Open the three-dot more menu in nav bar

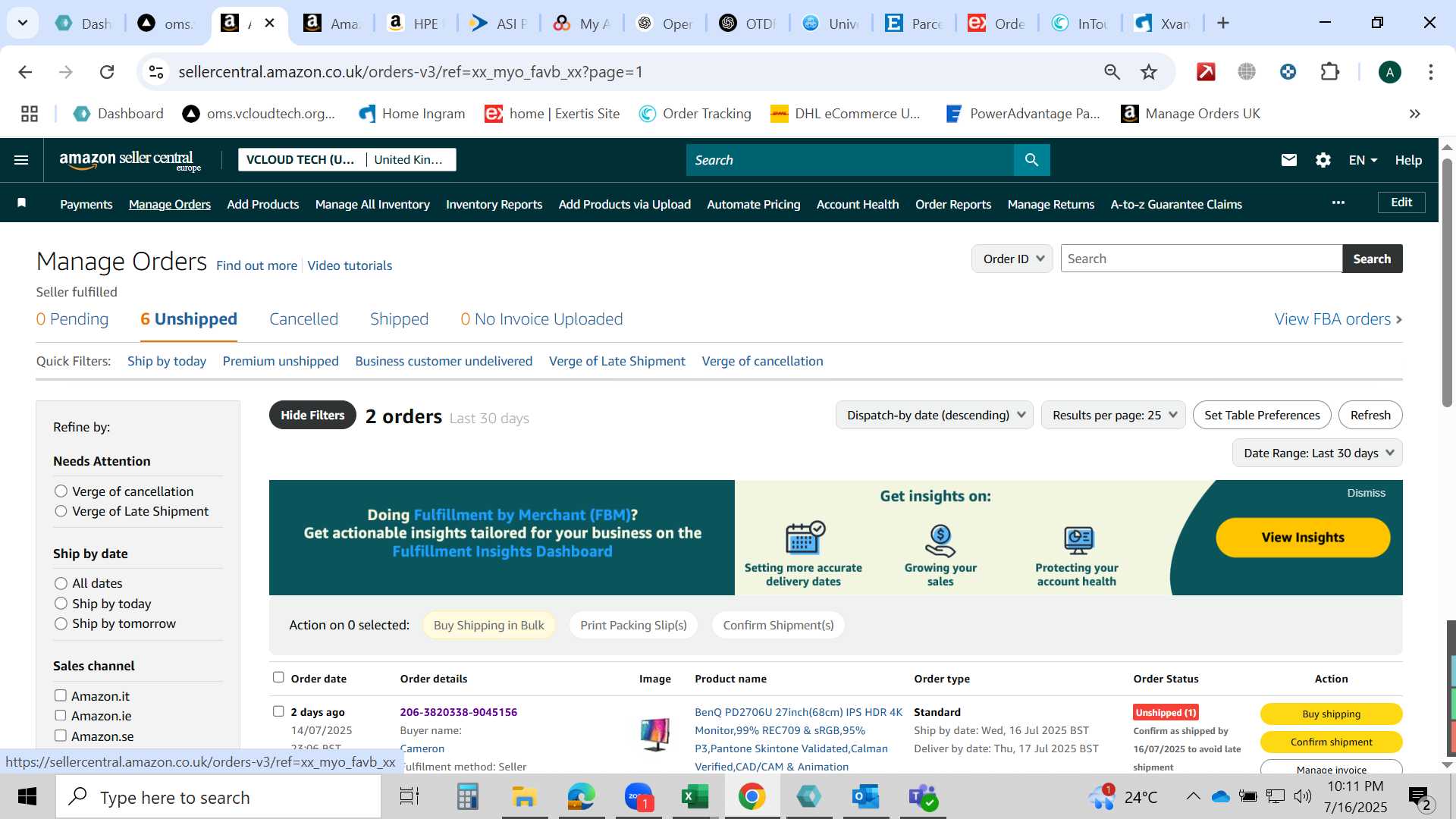1338,202
